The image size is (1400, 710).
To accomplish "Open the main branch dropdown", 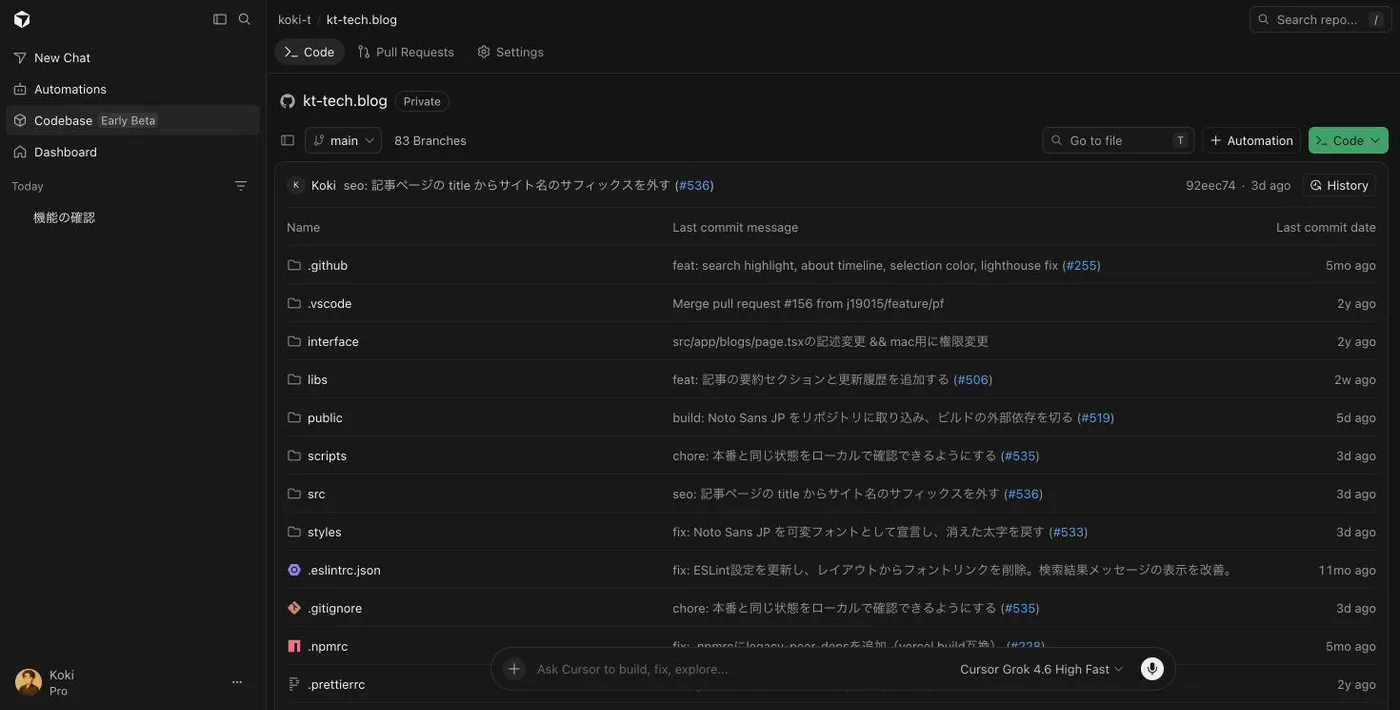I will tap(343, 140).
